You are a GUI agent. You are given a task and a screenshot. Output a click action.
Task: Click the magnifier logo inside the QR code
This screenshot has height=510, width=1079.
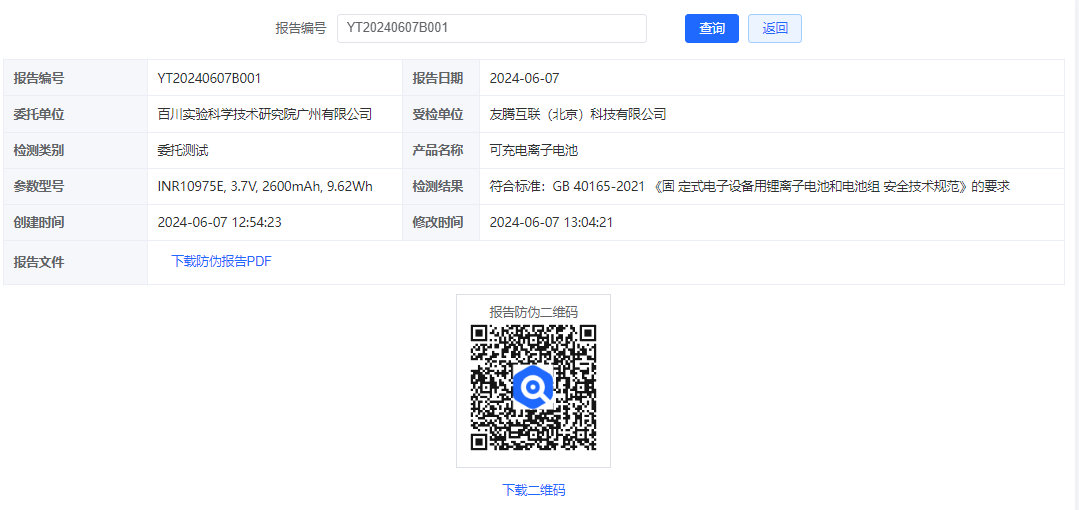click(x=533, y=387)
